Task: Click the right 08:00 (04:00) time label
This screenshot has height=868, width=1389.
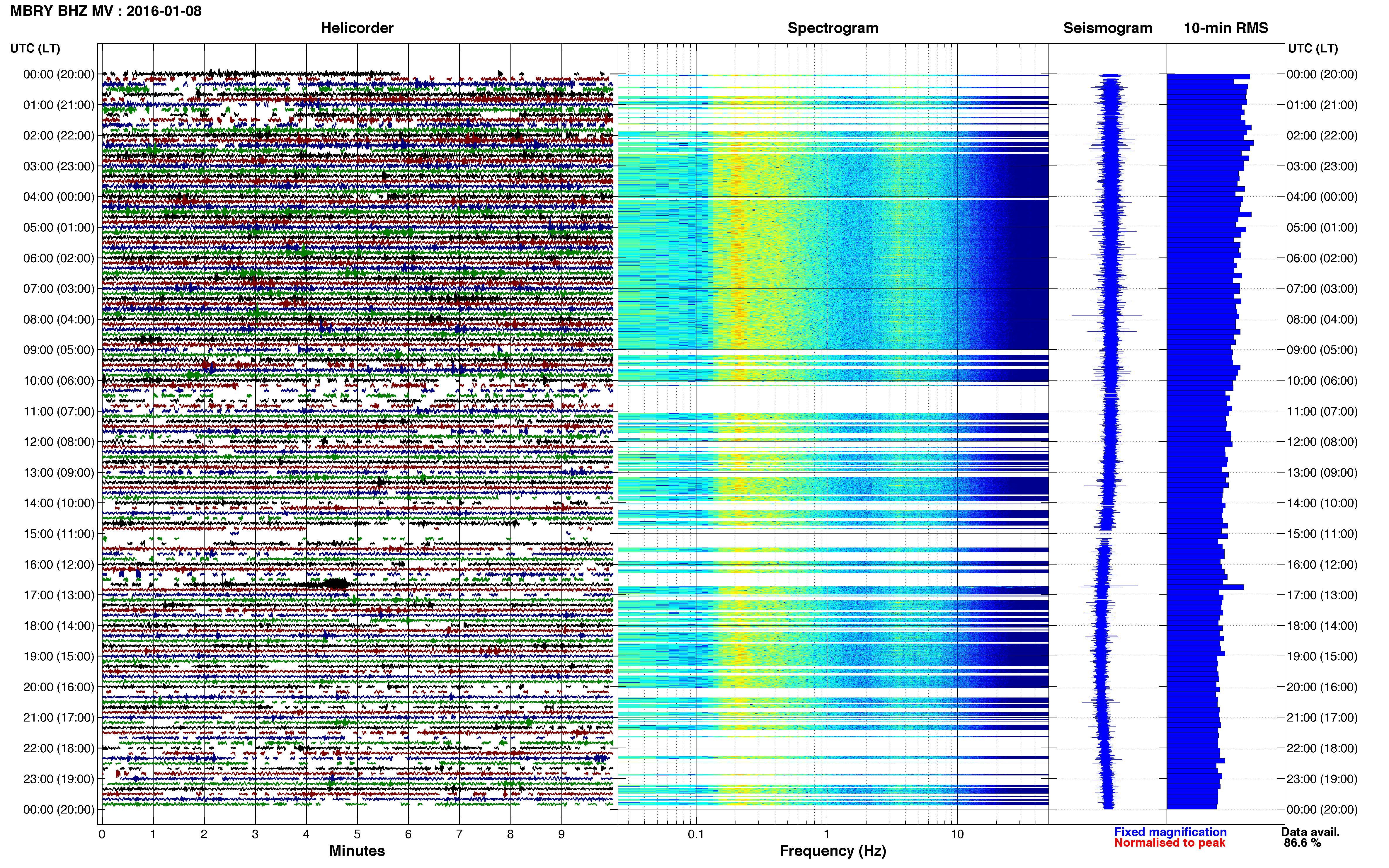Action: [1322, 319]
